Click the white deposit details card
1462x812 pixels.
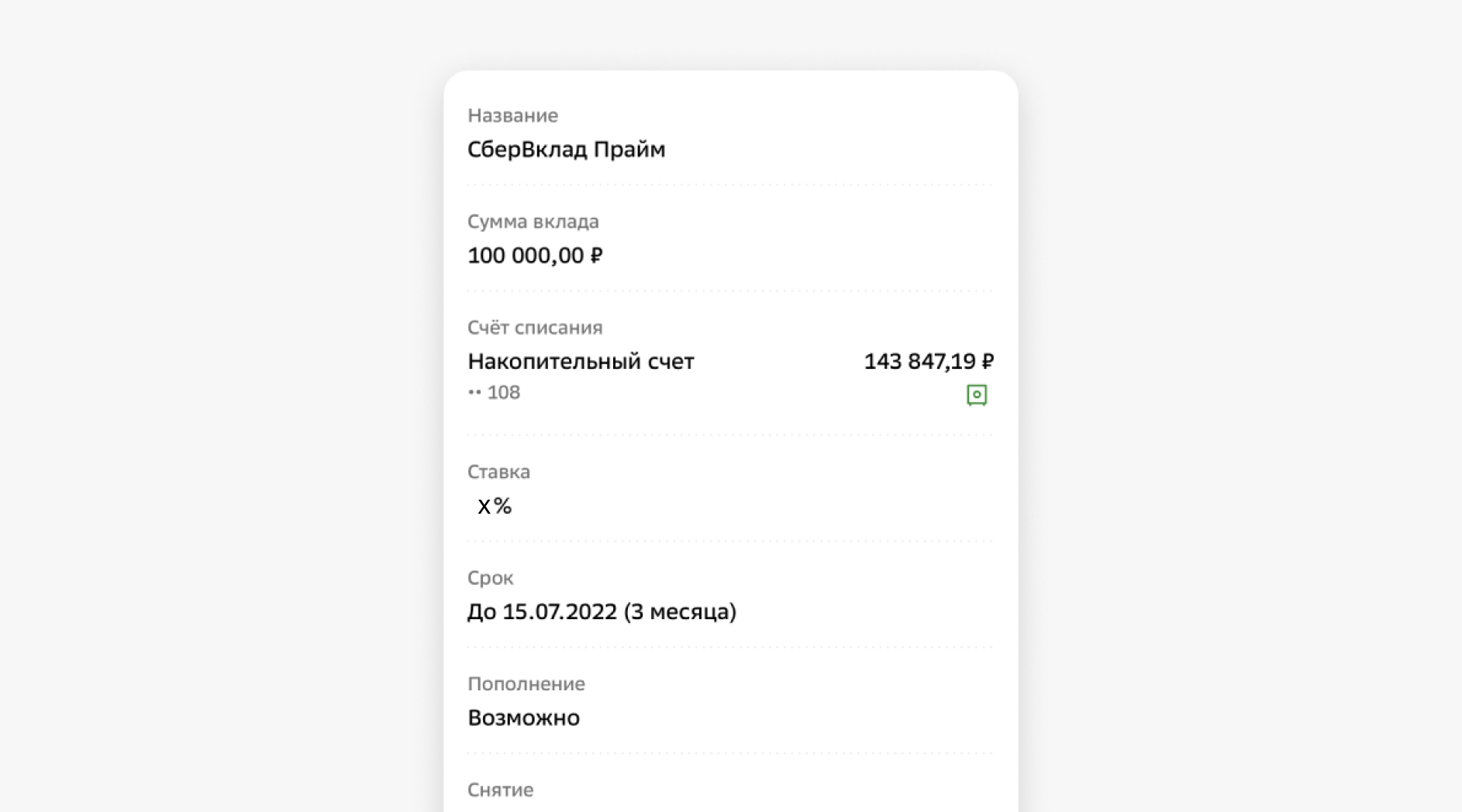pyautogui.click(x=730, y=434)
